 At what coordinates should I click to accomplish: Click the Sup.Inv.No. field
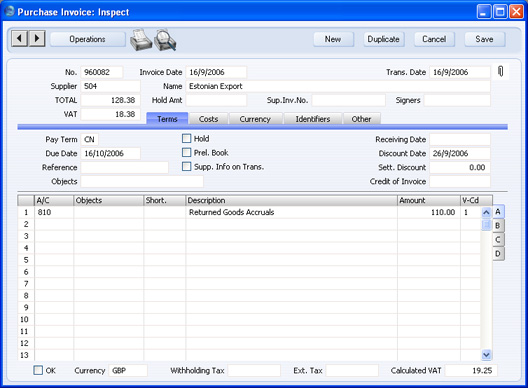pos(348,100)
